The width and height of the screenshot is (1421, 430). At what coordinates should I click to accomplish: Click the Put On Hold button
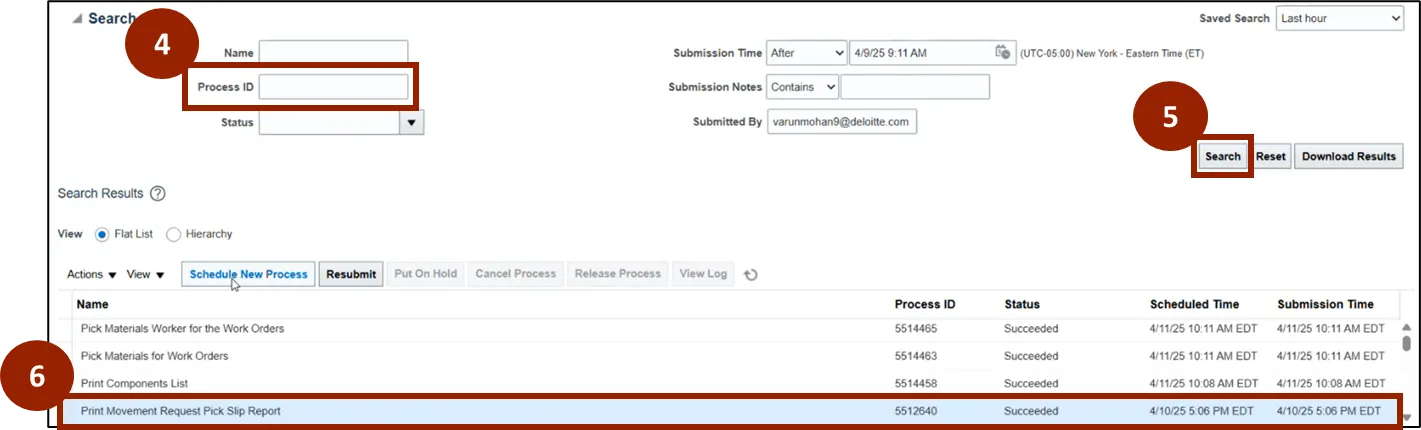click(426, 274)
